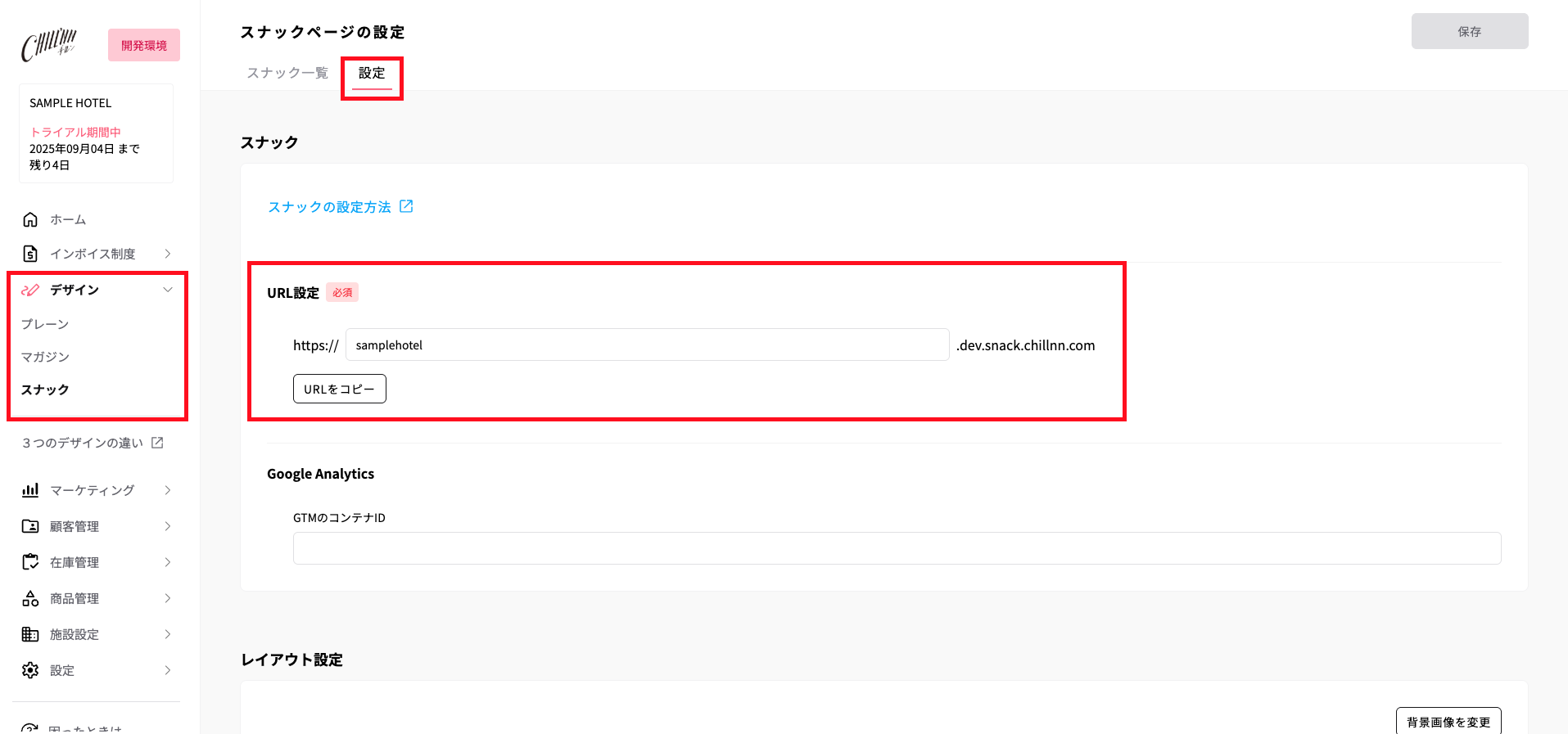Viewport: 1568px width, 734px height.
Task: Click the CHILLNN logo icon
Action: click(x=48, y=45)
